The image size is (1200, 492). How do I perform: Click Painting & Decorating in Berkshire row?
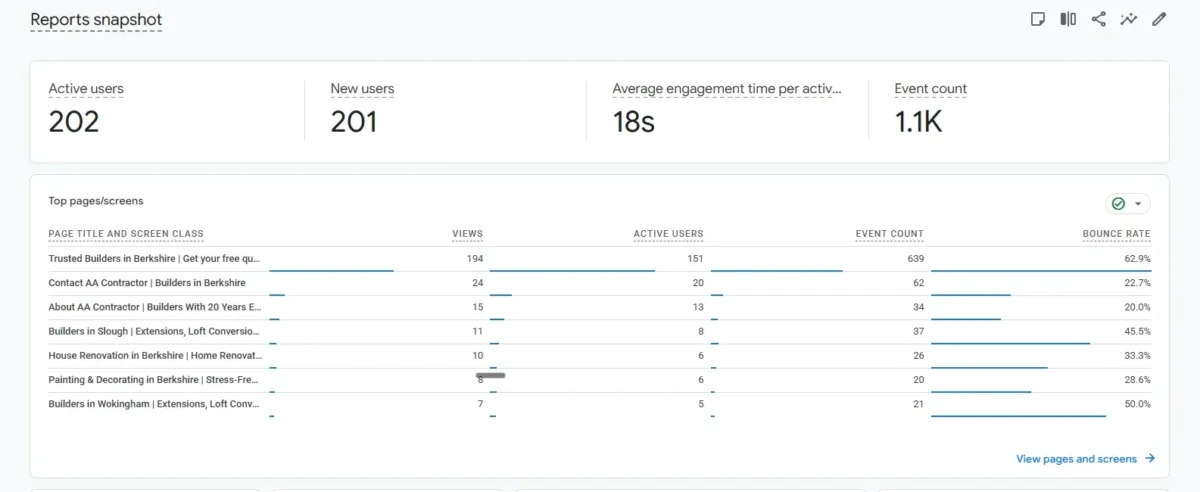tap(599, 380)
